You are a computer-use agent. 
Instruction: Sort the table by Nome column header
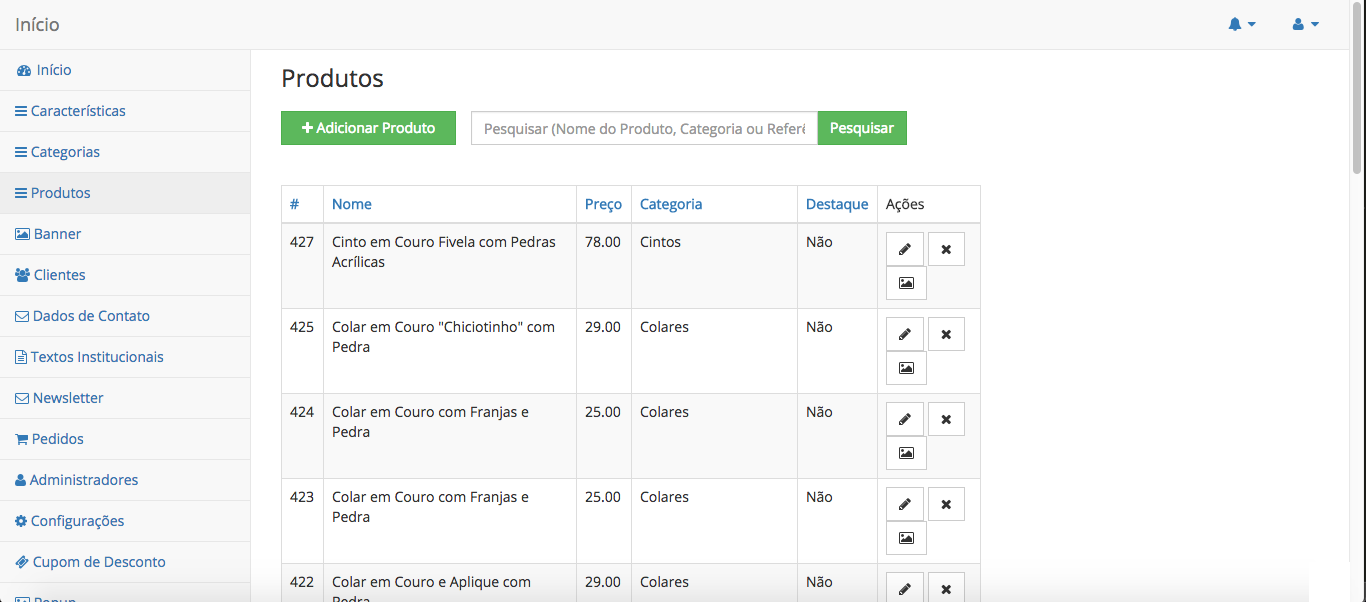click(352, 204)
